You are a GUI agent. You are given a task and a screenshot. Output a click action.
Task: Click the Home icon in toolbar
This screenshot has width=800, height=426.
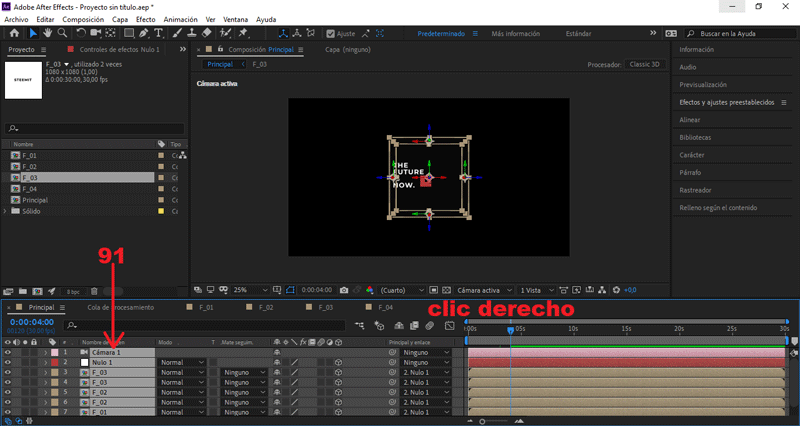(x=14, y=33)
